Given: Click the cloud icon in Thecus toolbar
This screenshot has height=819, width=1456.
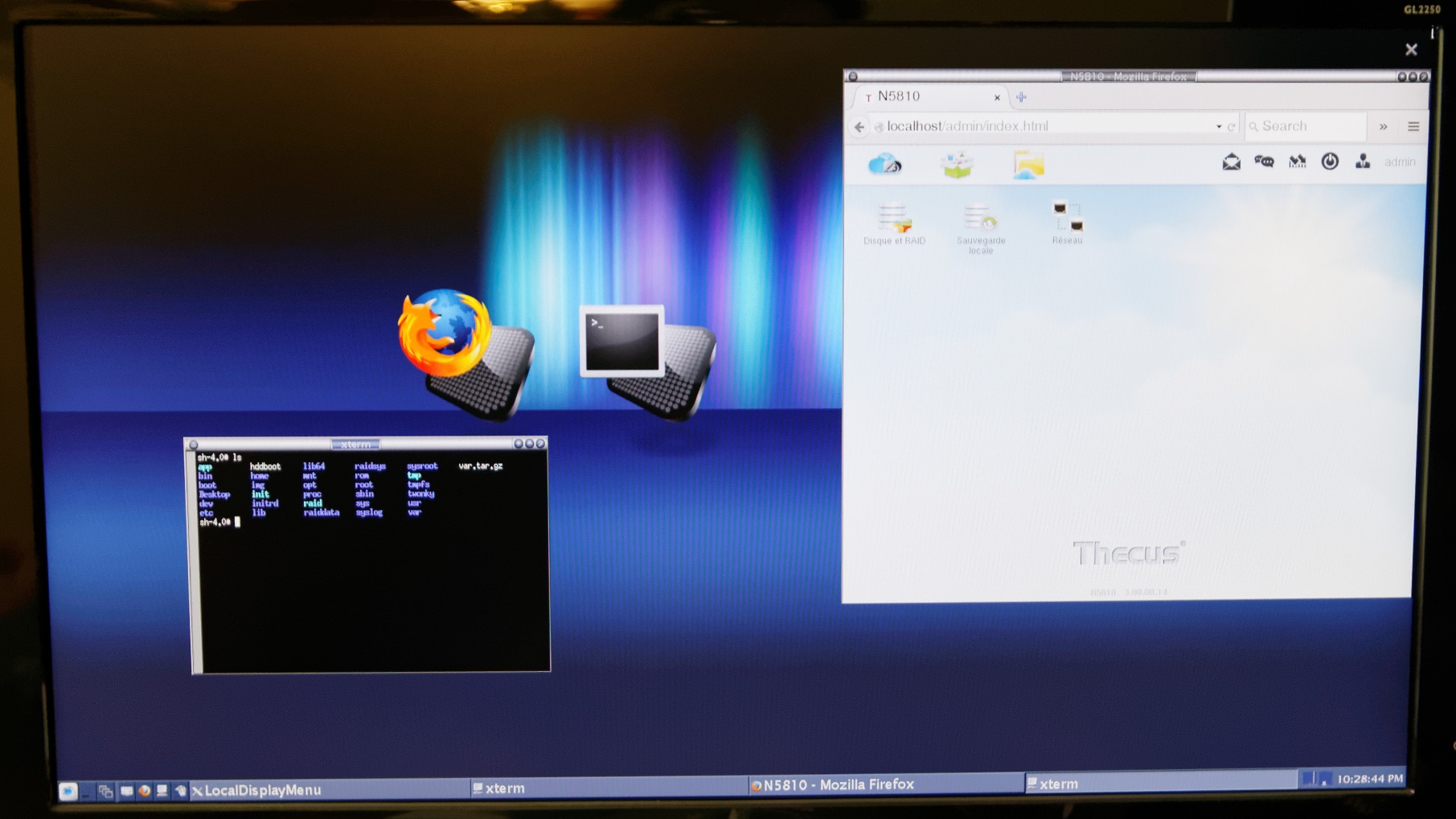Looking at the screenshot, I should point(884,164).
